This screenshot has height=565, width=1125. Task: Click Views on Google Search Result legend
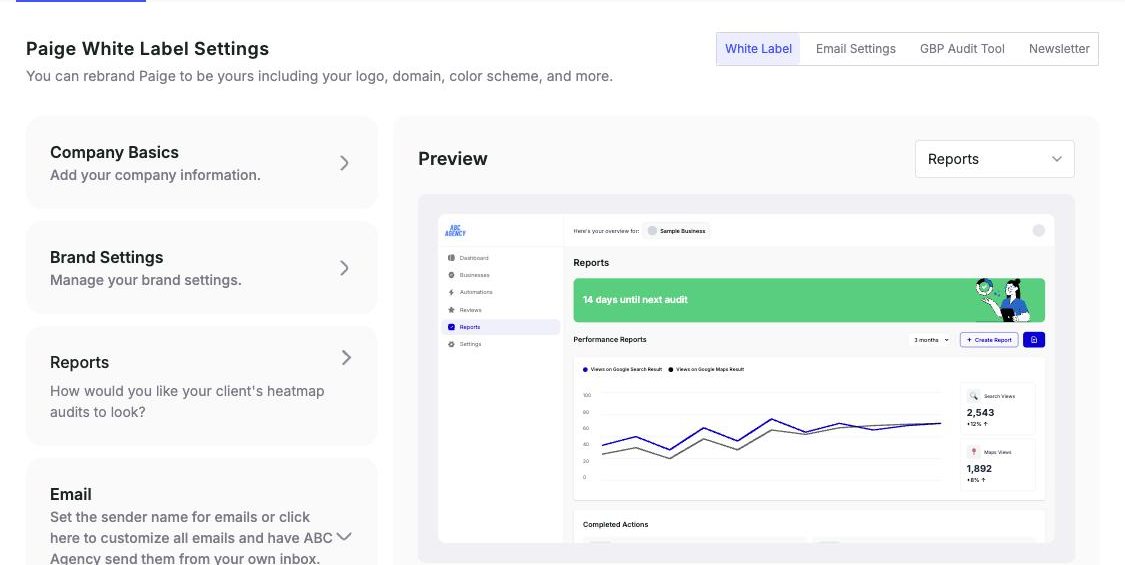pos(622,369)
